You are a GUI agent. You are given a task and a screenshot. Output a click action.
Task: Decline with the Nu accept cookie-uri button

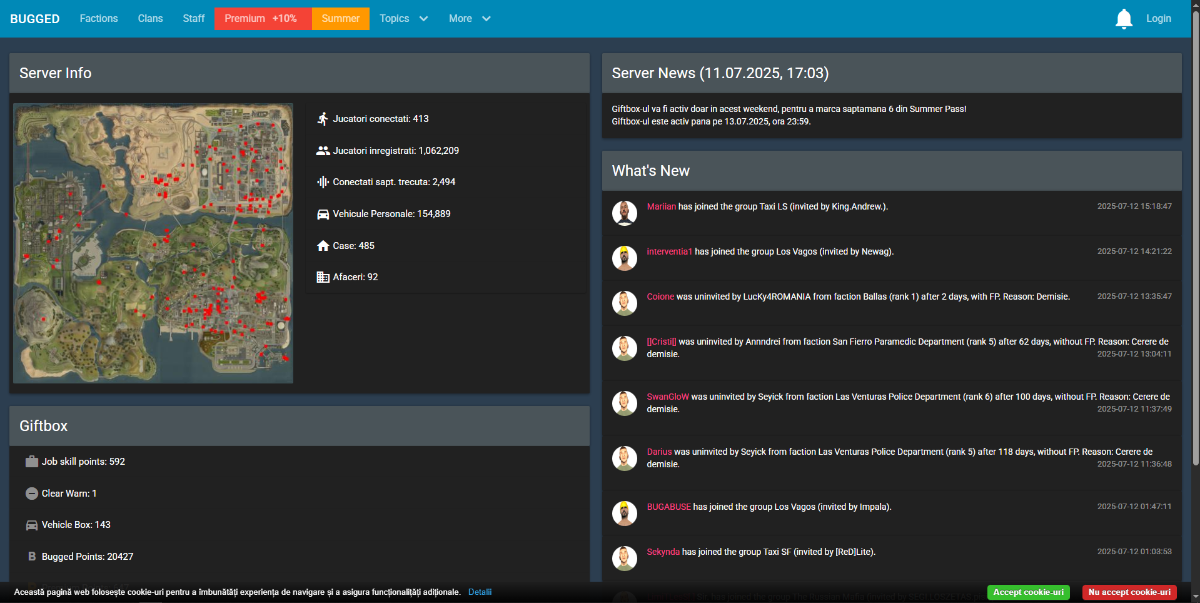(x=1129, y=592)
